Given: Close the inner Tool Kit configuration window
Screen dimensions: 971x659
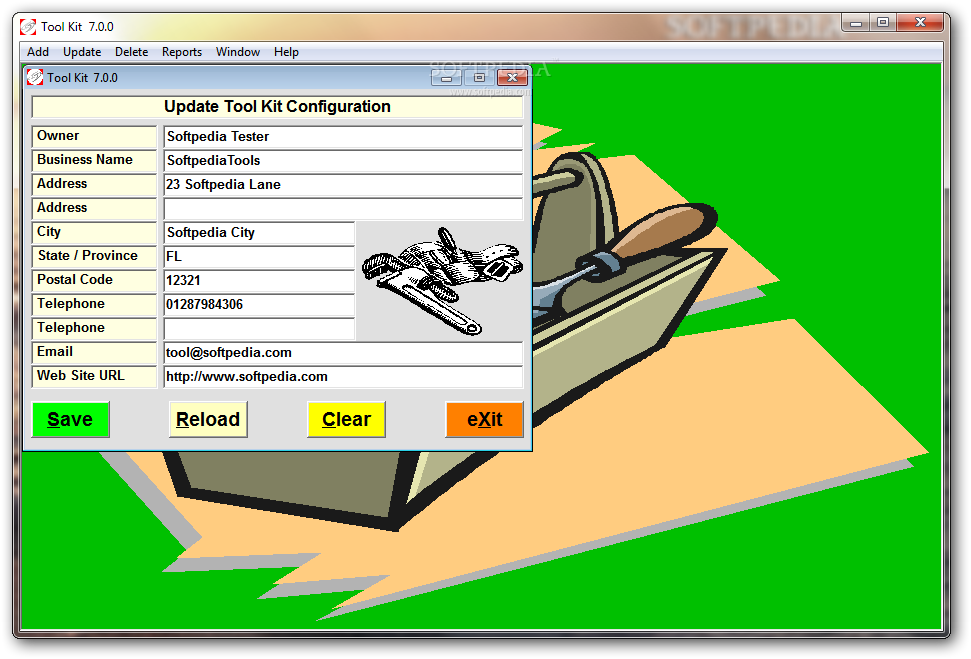Looking at the screenshot, I should click(512, 77).
